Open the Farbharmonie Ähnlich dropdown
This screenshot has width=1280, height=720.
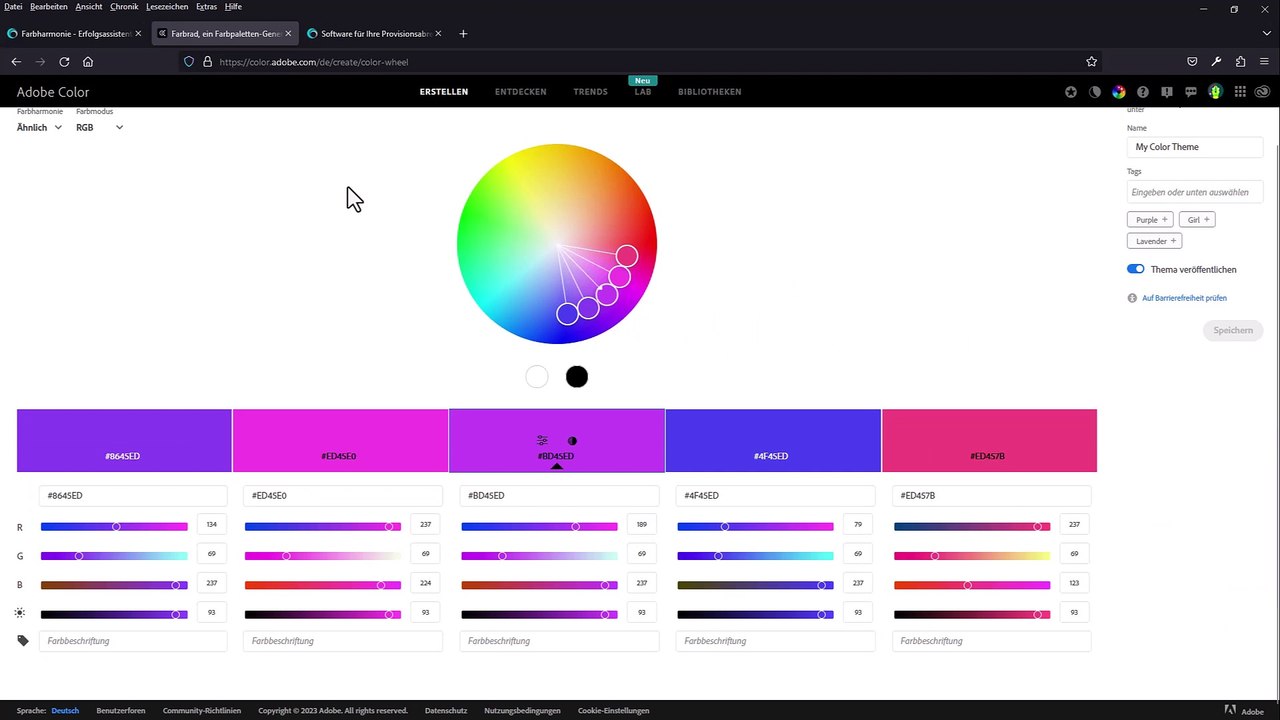(40, 127)
